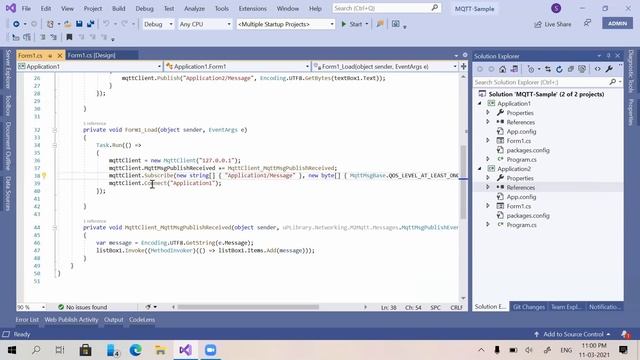Viewport: 640px width, 360px height.
Task: Open the Debug configuration dropdown
Action: pyautogui.click(x=158, y=24)
